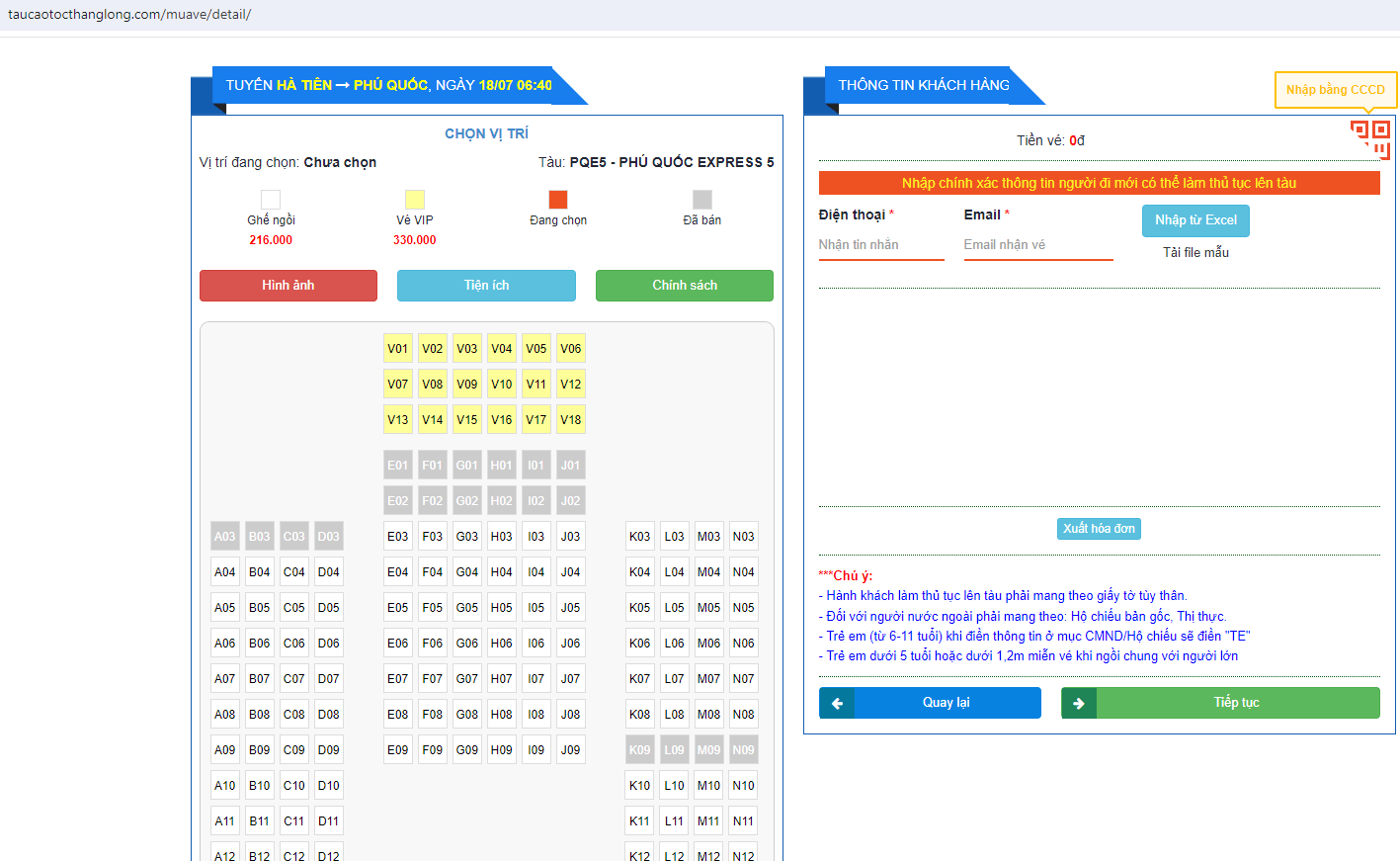Click sold seat A03

pos(225,537)
